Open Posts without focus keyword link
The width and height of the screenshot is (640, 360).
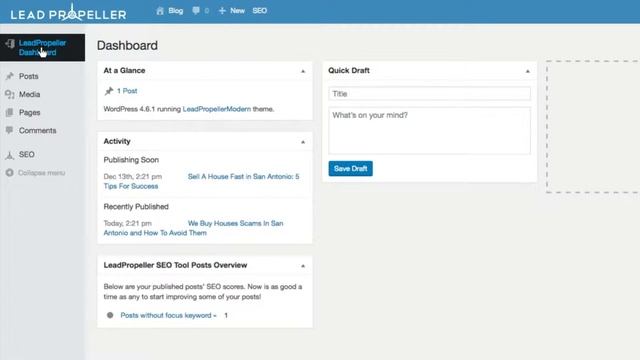coord(168,315)
